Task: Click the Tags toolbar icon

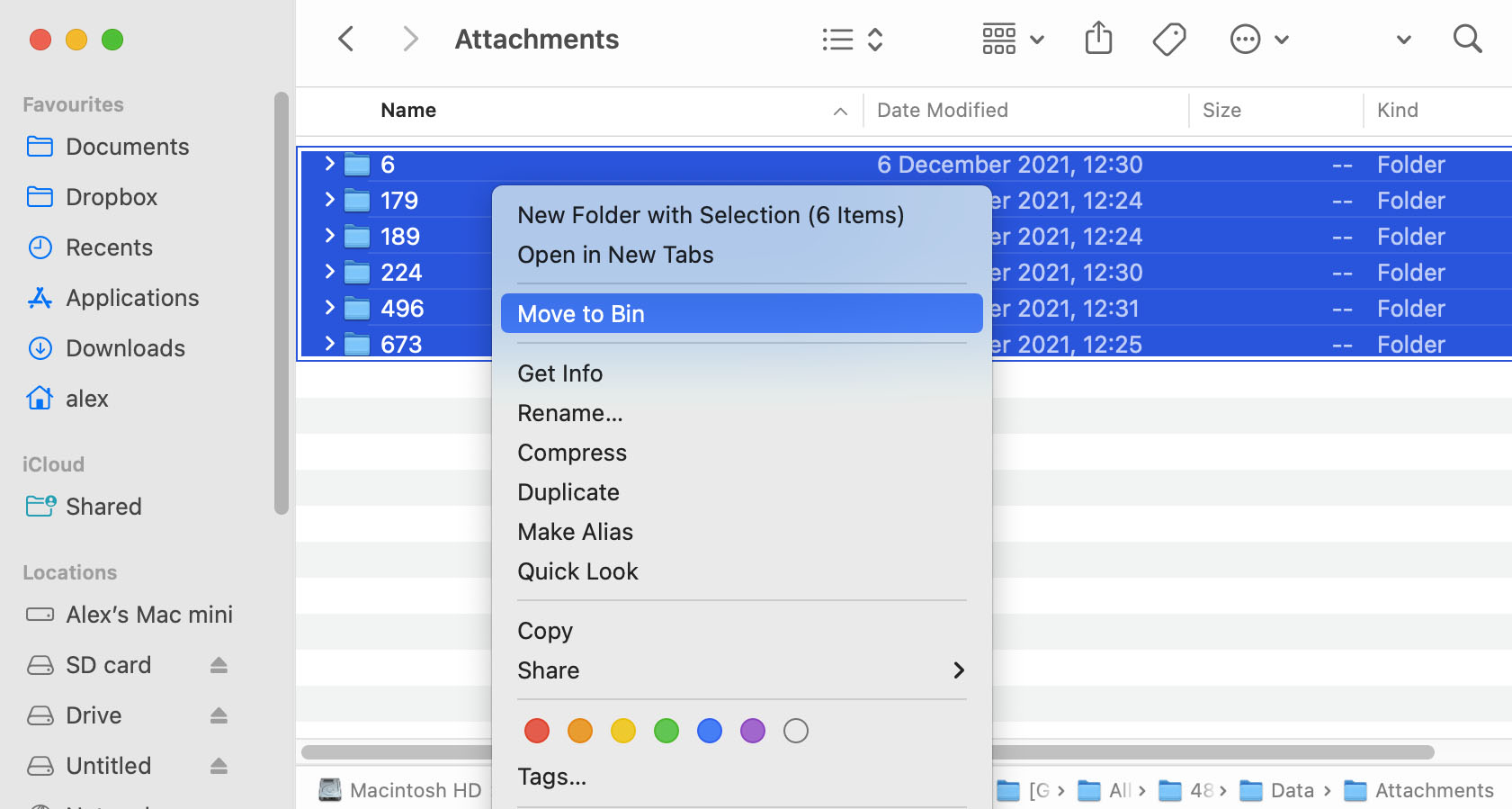Action: point(1168,39)
